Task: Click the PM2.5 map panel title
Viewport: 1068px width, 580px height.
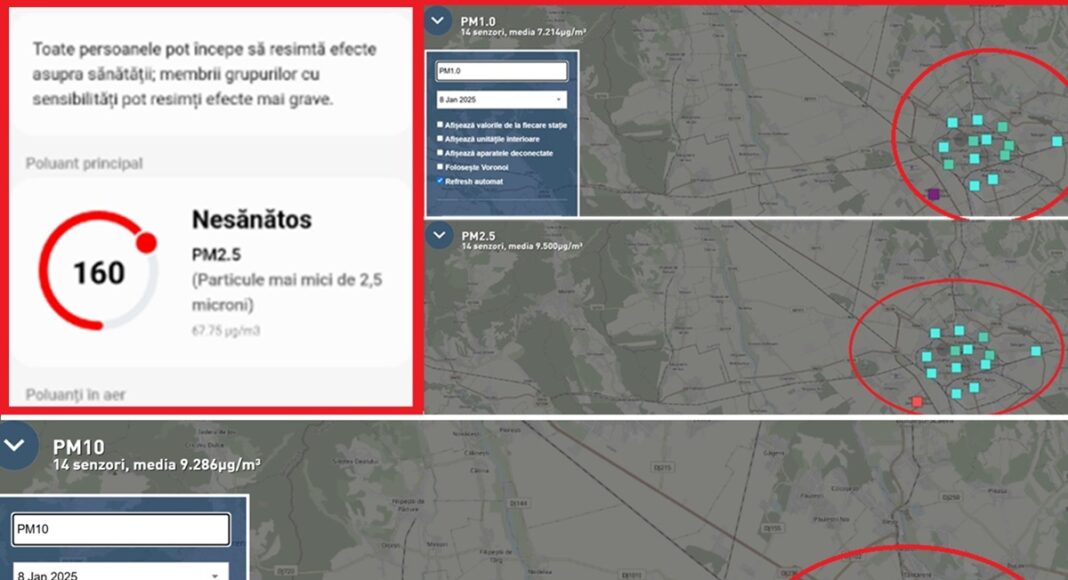Action: click(x=478, y=236)
